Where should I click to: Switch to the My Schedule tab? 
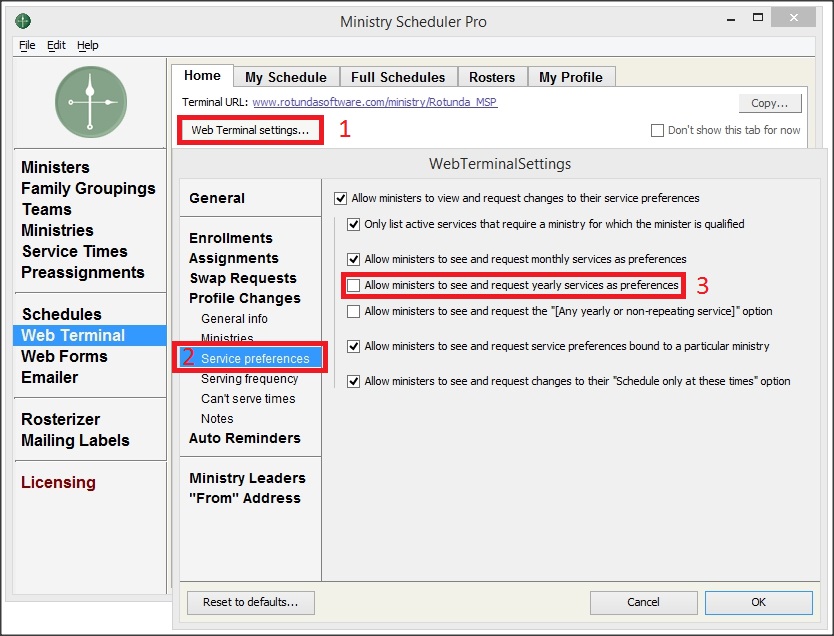[x=285, y=77]
